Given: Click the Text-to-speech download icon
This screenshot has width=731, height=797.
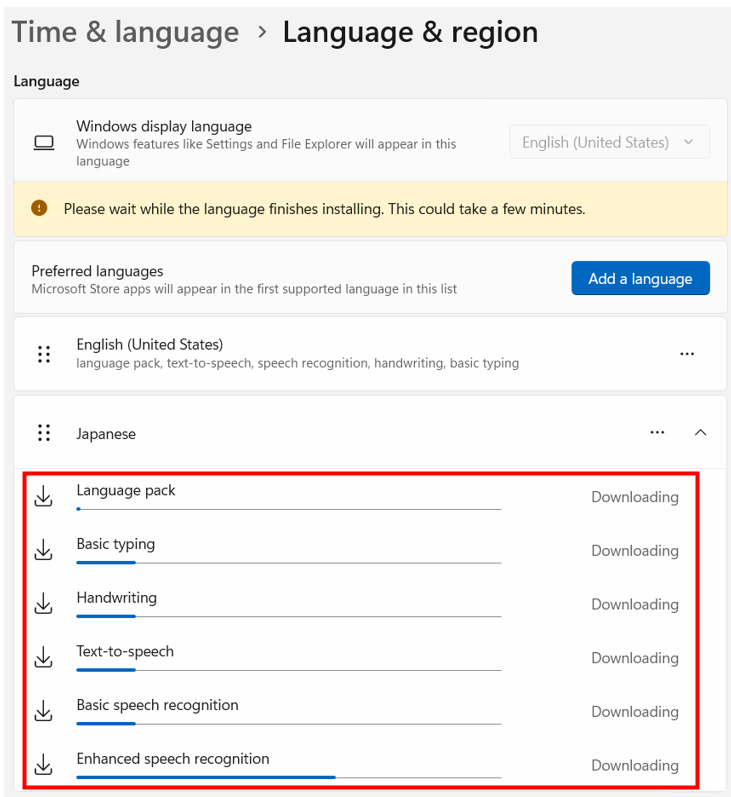Looking at the screenshot, I should (44, 657).
